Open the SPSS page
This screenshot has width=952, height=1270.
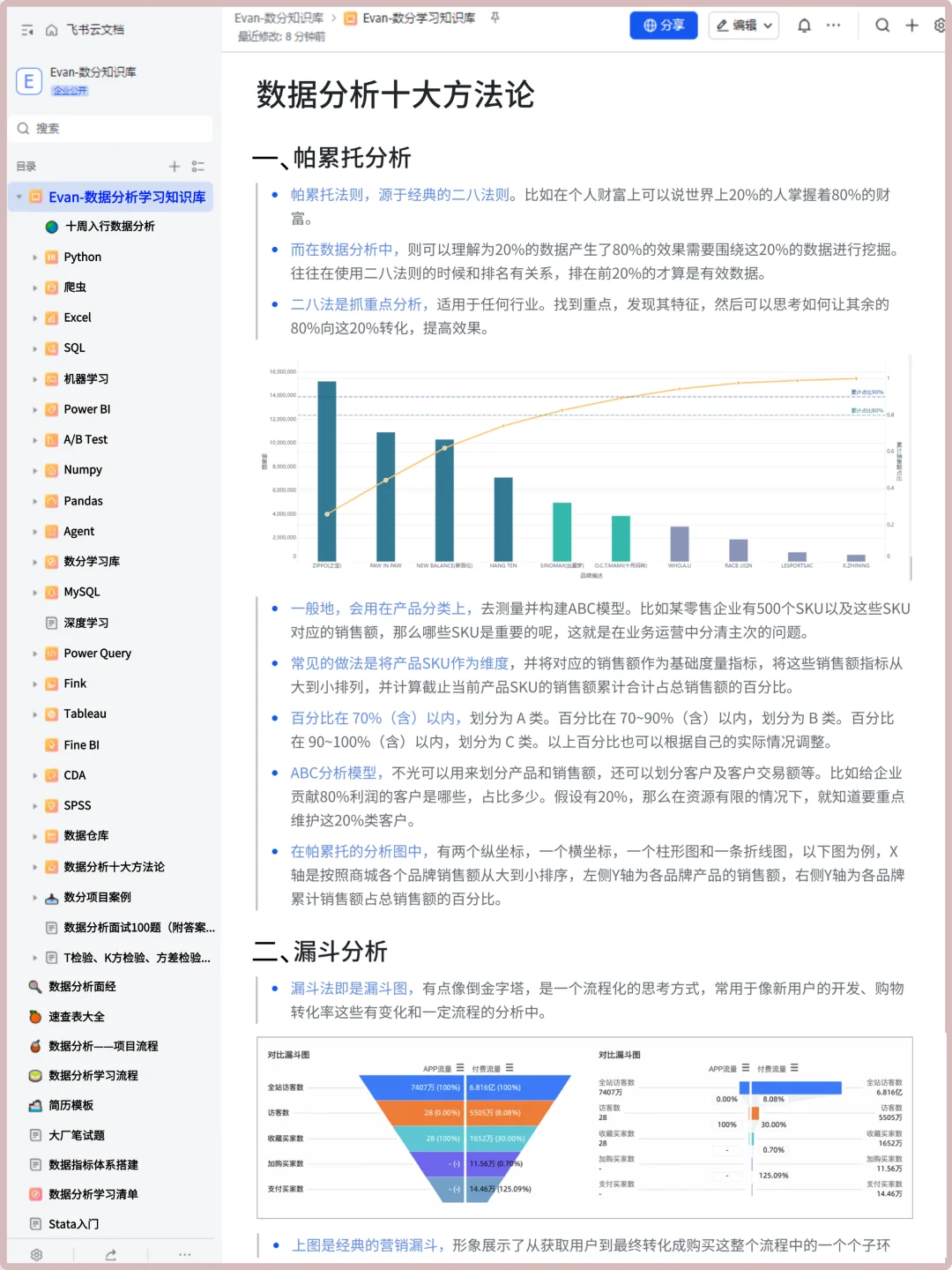click(x=78, y=805)
